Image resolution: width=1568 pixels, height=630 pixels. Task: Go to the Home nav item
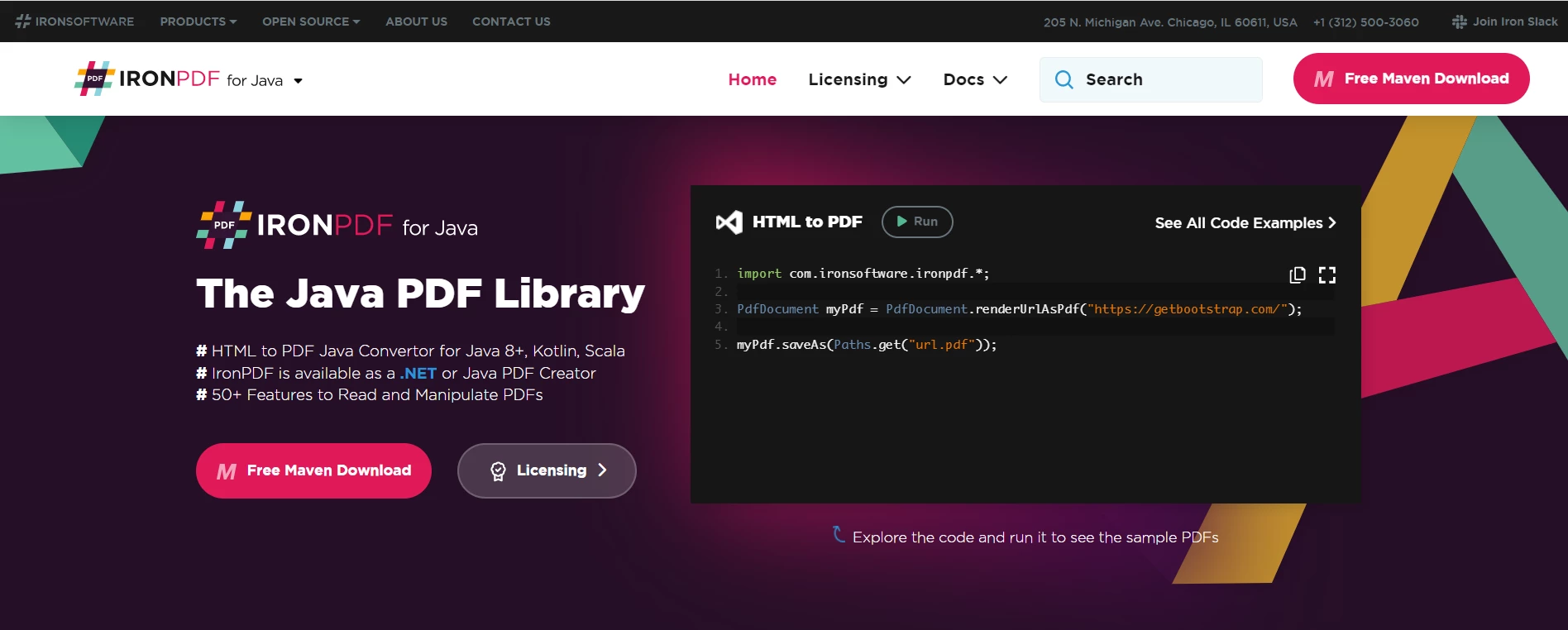click(x=753, y=79)
